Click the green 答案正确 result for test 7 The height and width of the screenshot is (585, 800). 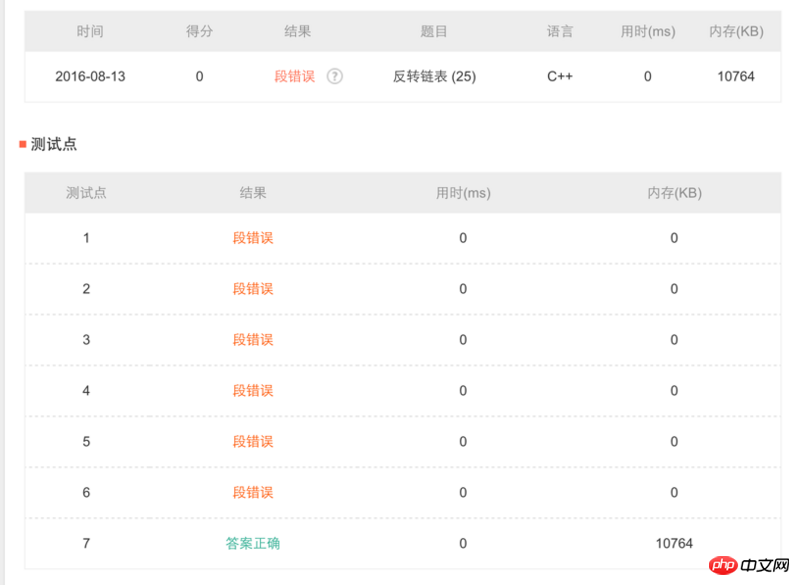point(253,544)
